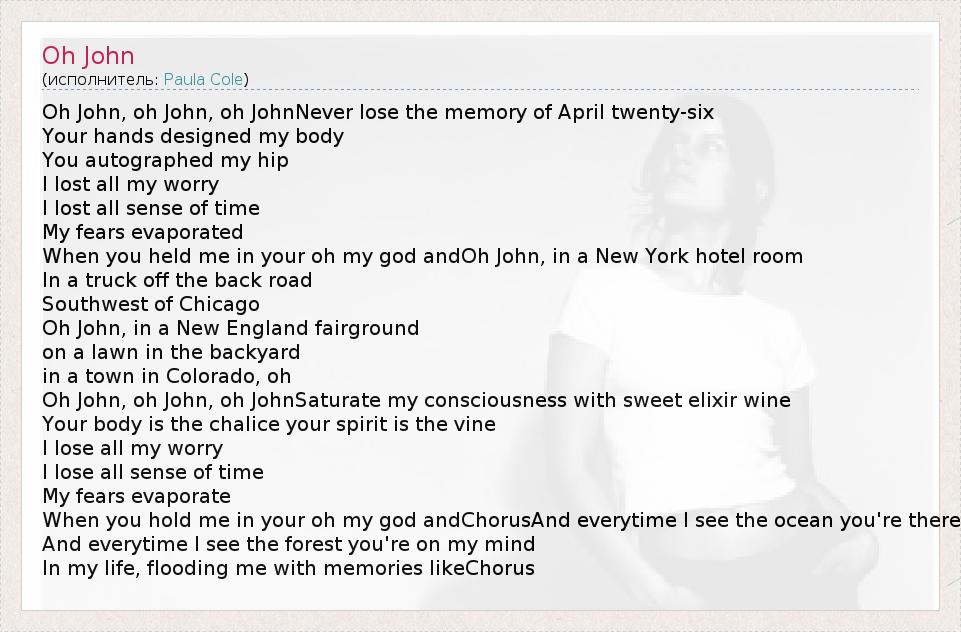Click the line 'on a lawn in the backyard'
961x632 pixels.
tap(171, 352)
